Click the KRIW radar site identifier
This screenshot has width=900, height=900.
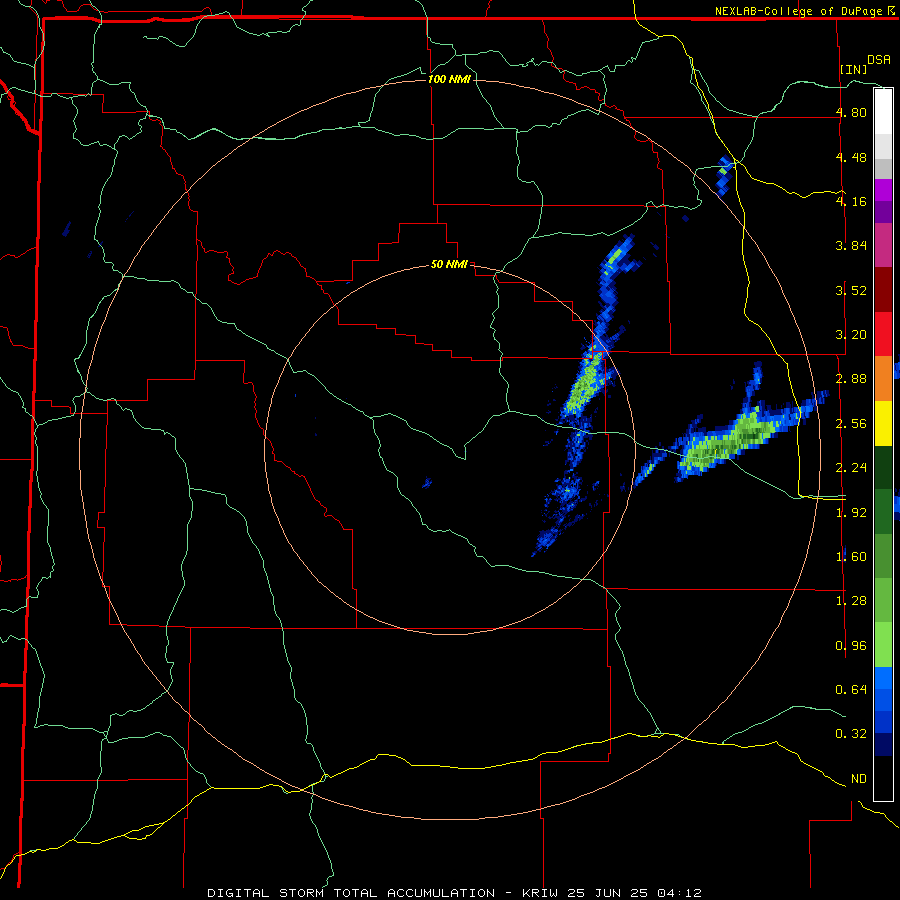540,893
